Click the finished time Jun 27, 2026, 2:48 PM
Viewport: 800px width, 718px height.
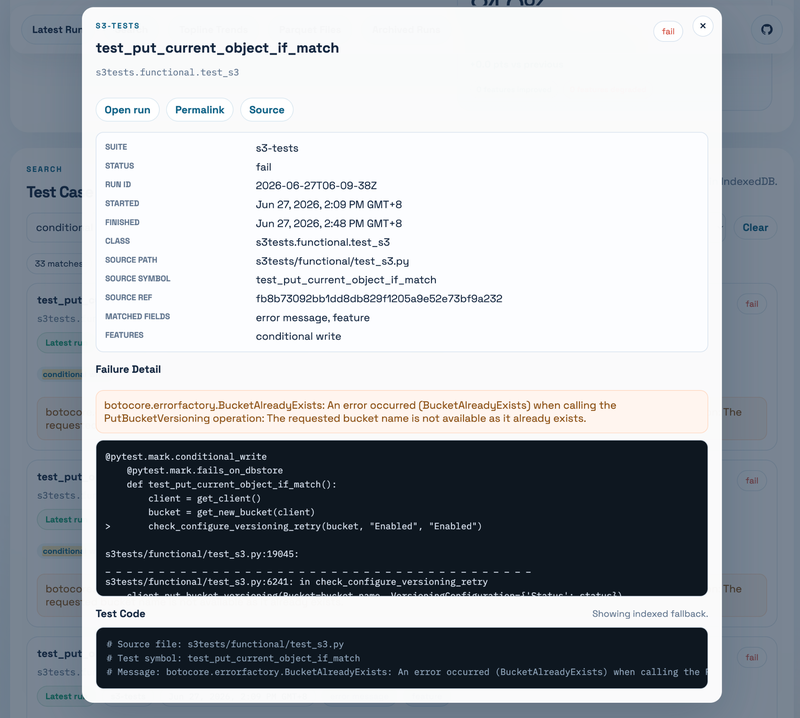tap(329, 224)
